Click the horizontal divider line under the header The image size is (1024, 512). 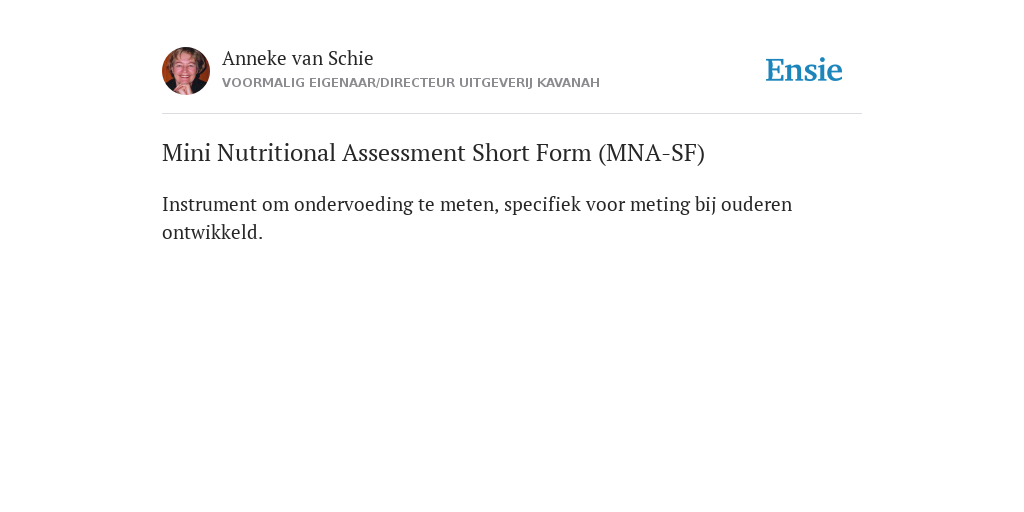tap(512, 114)
